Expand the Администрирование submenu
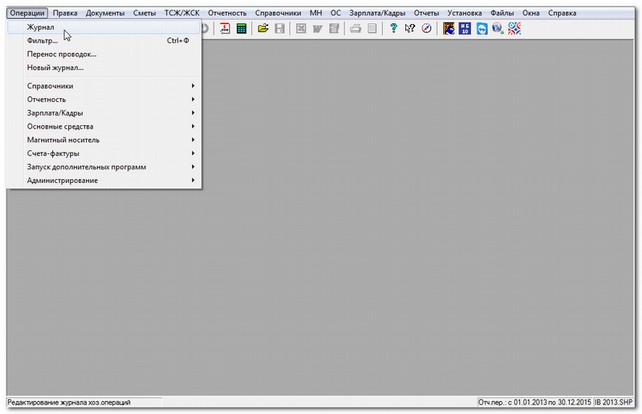Viewport: 642px width, 414px height. pos(104,181)
